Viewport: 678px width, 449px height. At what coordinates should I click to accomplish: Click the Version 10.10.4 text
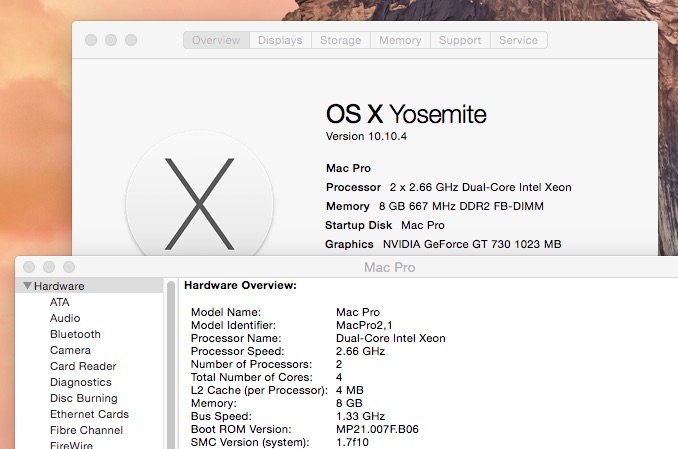point(366,136)
